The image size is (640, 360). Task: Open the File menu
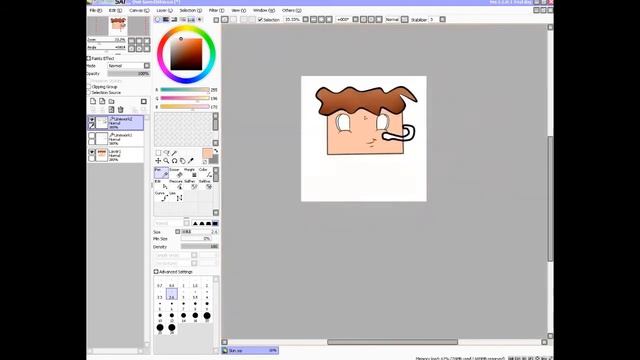pos(96,10)
